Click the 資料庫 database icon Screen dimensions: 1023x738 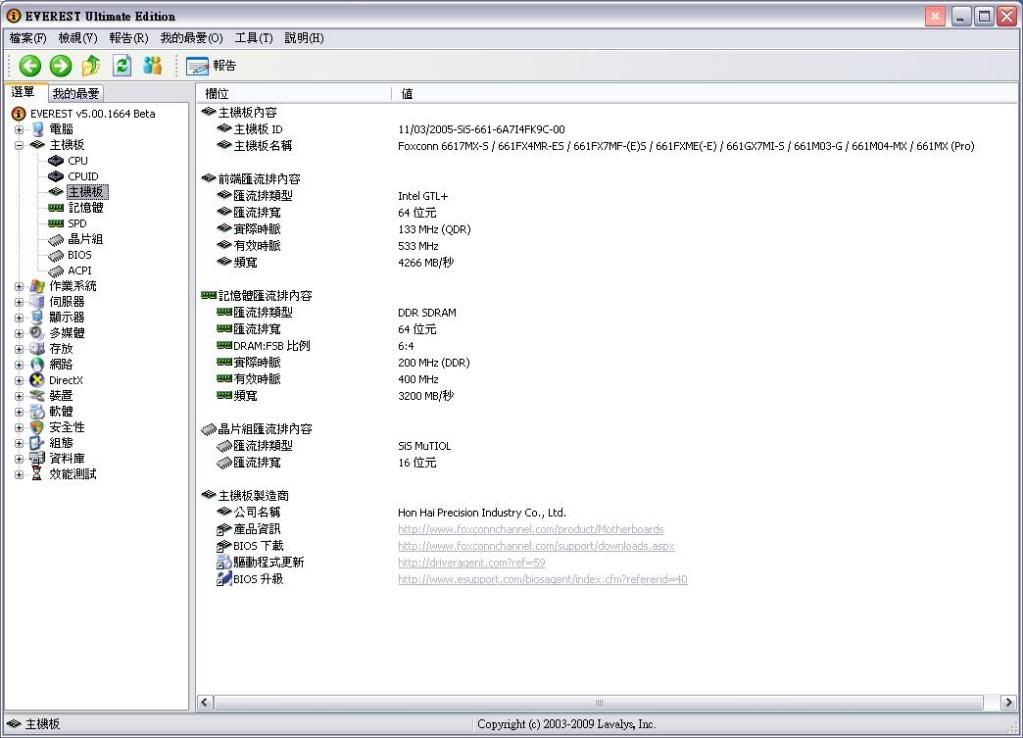click(37, 458)
